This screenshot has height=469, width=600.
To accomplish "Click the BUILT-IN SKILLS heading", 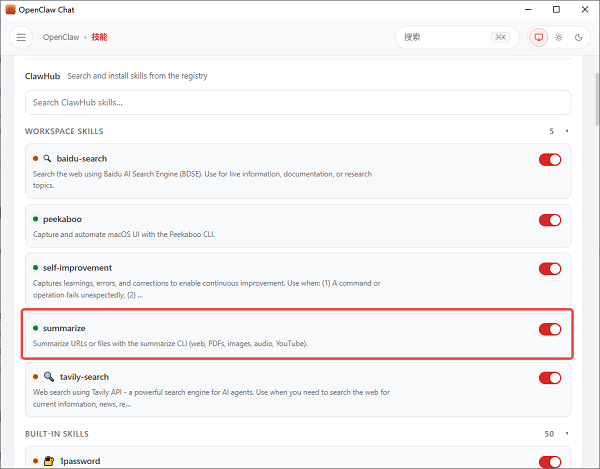I will coord(57,434).
